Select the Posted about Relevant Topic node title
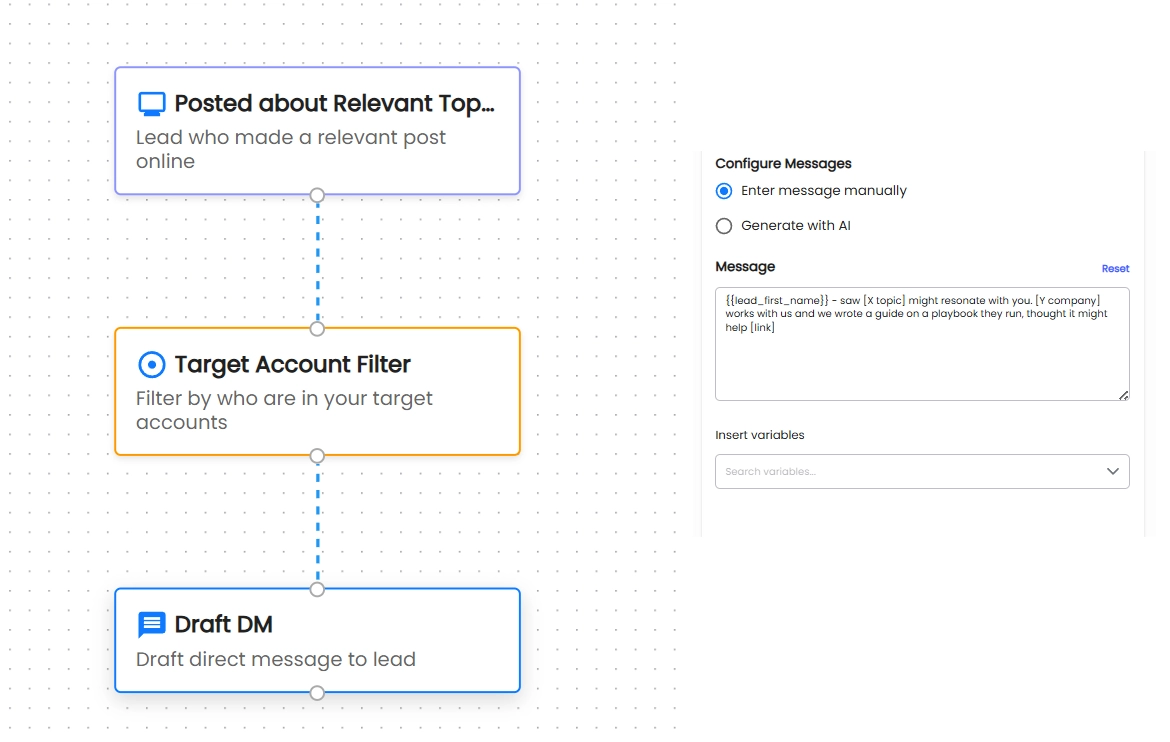The image size is (1170, 742). click(334, 104)
